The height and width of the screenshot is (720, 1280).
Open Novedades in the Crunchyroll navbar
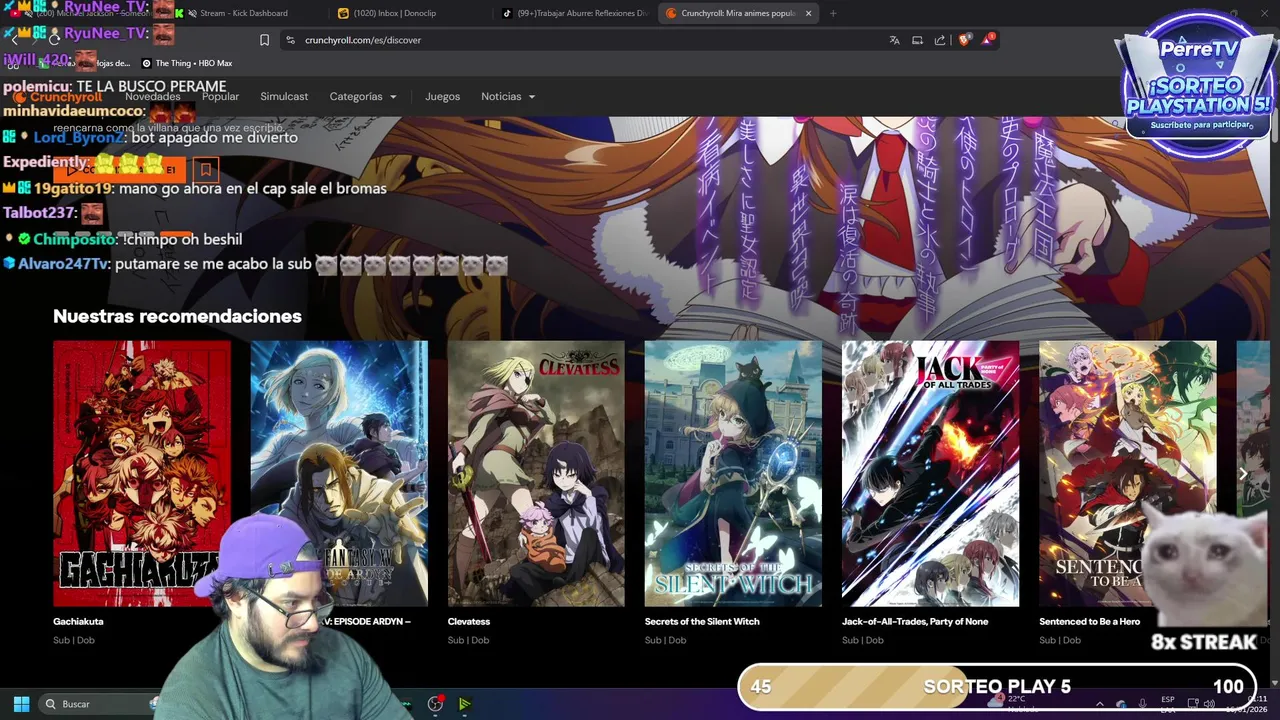pos(152,96)
